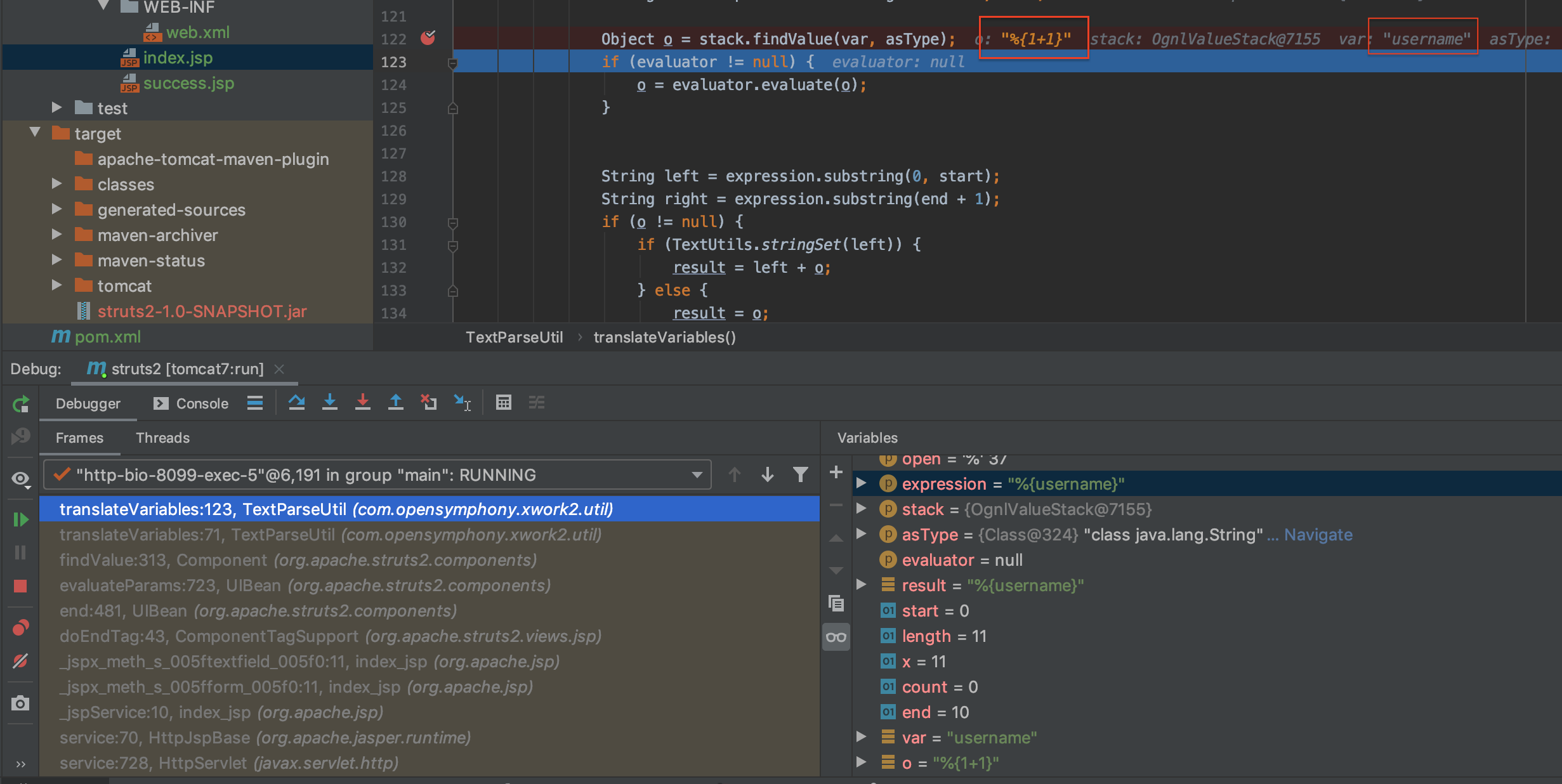The width and height of the screenshot is (1562, 784).
Task: Select previous frame up arrow
Action: coord(735,474)
